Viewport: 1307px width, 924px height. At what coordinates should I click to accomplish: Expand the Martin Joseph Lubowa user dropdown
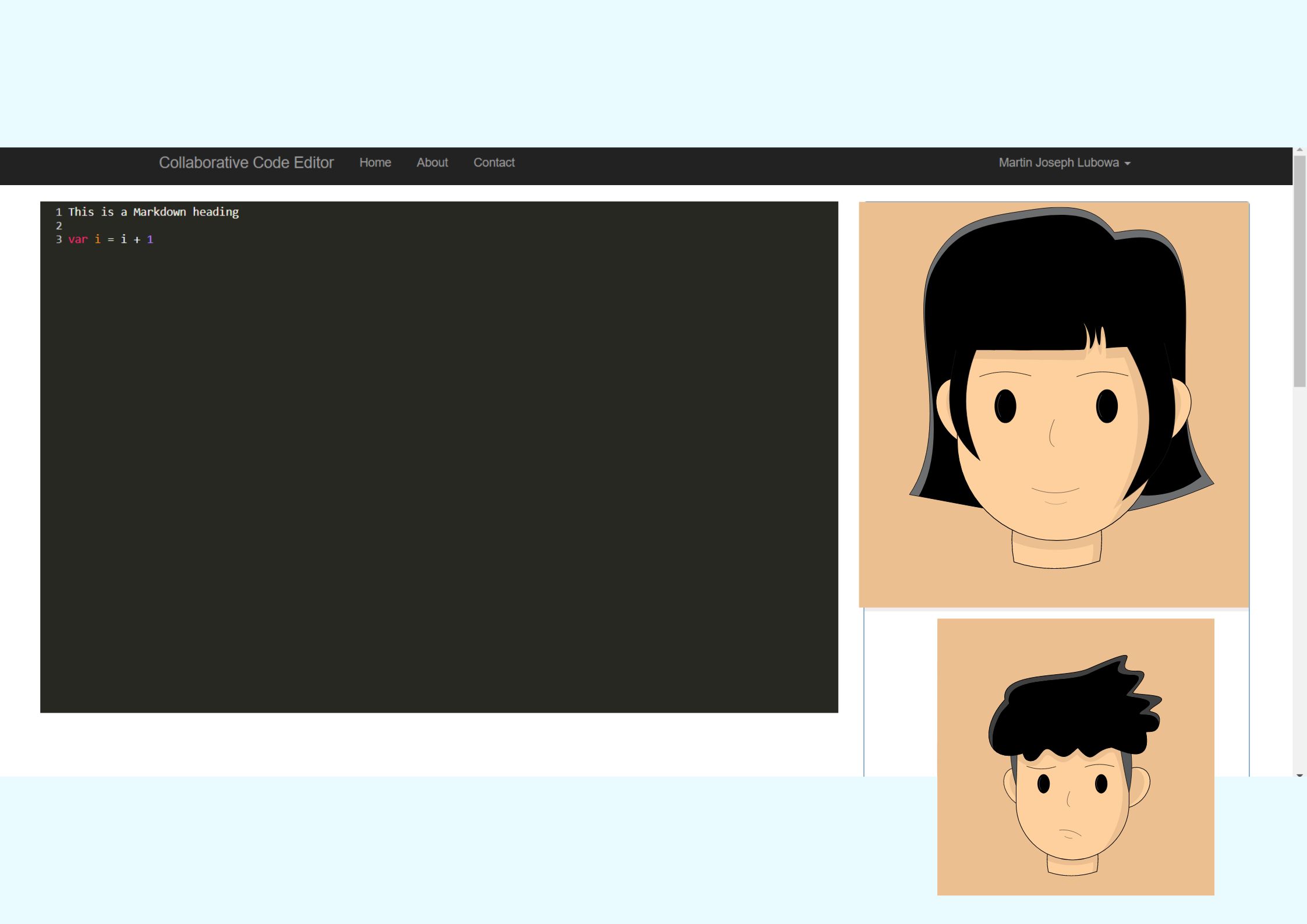pos(1064,163)
